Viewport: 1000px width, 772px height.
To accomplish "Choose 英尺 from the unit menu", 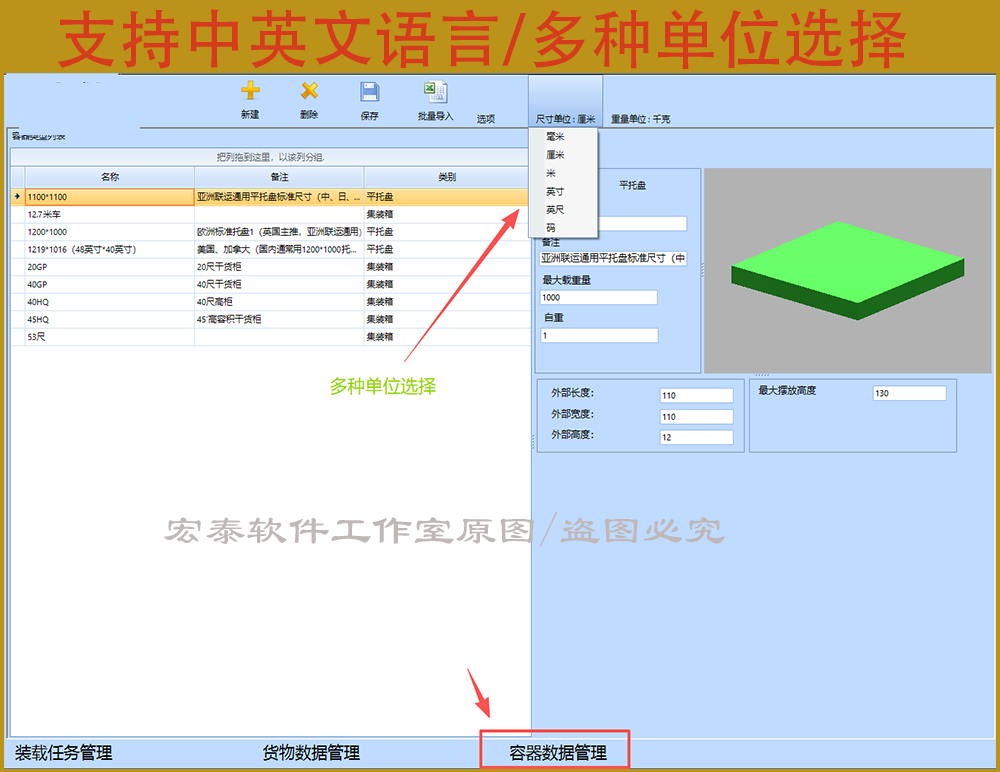I will click(x=555, y=210).
